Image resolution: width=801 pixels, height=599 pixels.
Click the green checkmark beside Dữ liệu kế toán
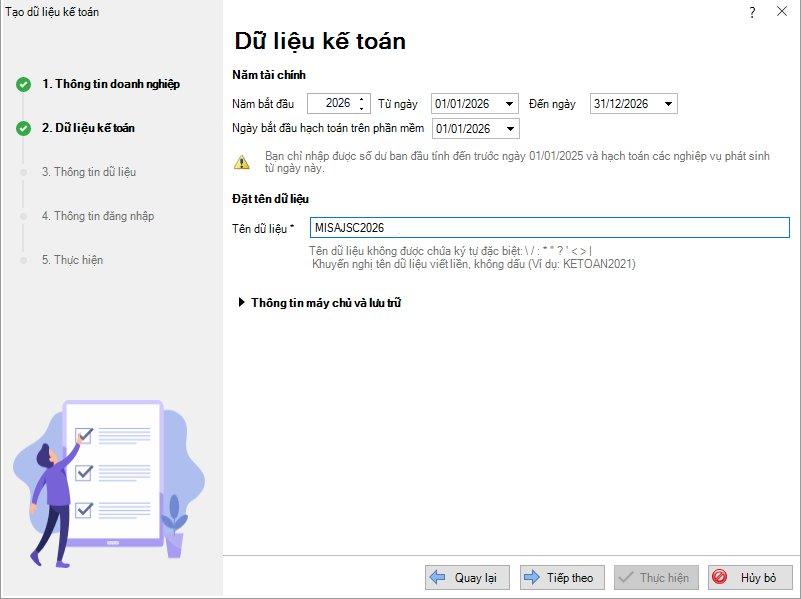tap(23, 128)
